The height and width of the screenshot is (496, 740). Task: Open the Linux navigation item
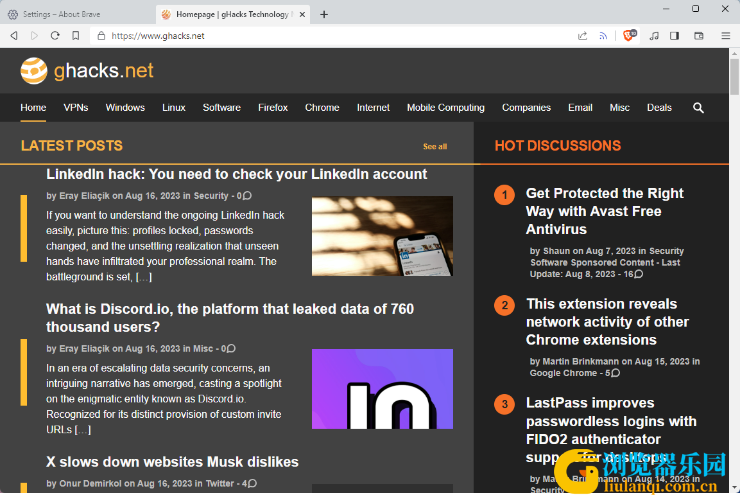click(174, 108)
